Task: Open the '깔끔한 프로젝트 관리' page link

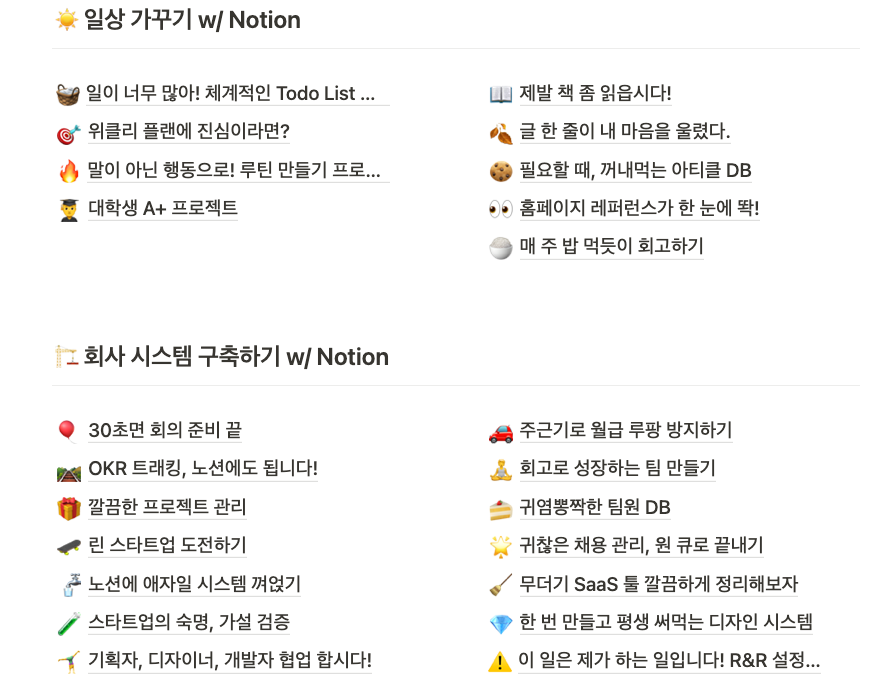Action: [167, 506]
